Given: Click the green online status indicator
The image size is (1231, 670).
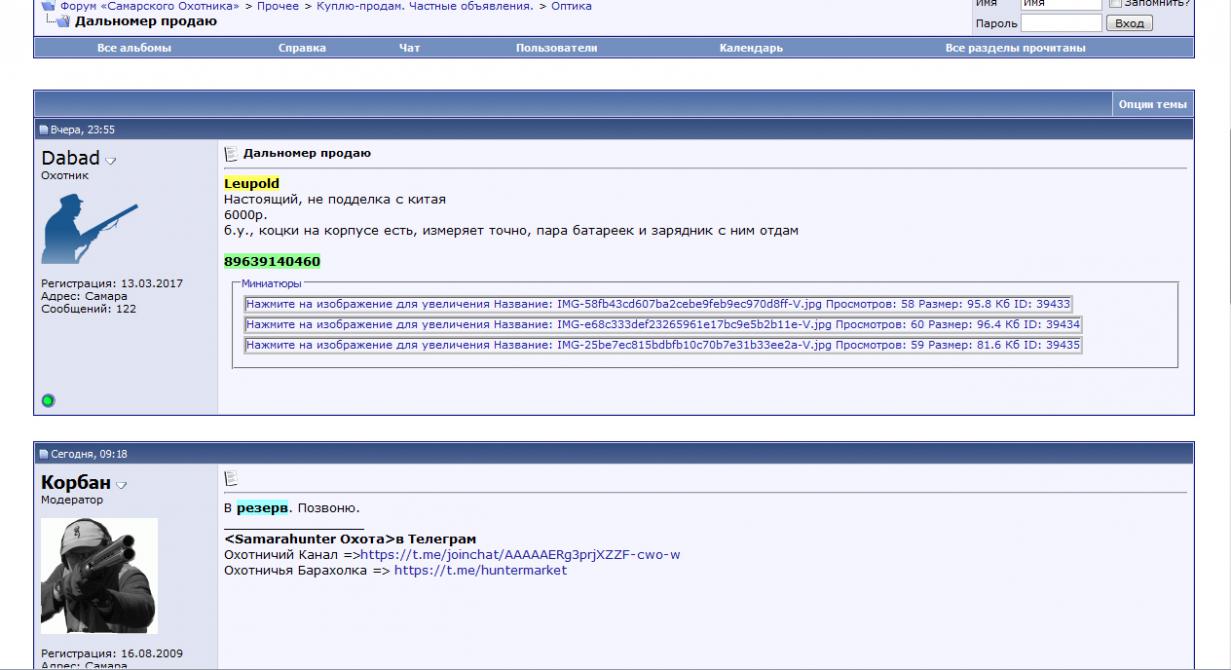Looking at the screenshot, I should click(47, 401).
